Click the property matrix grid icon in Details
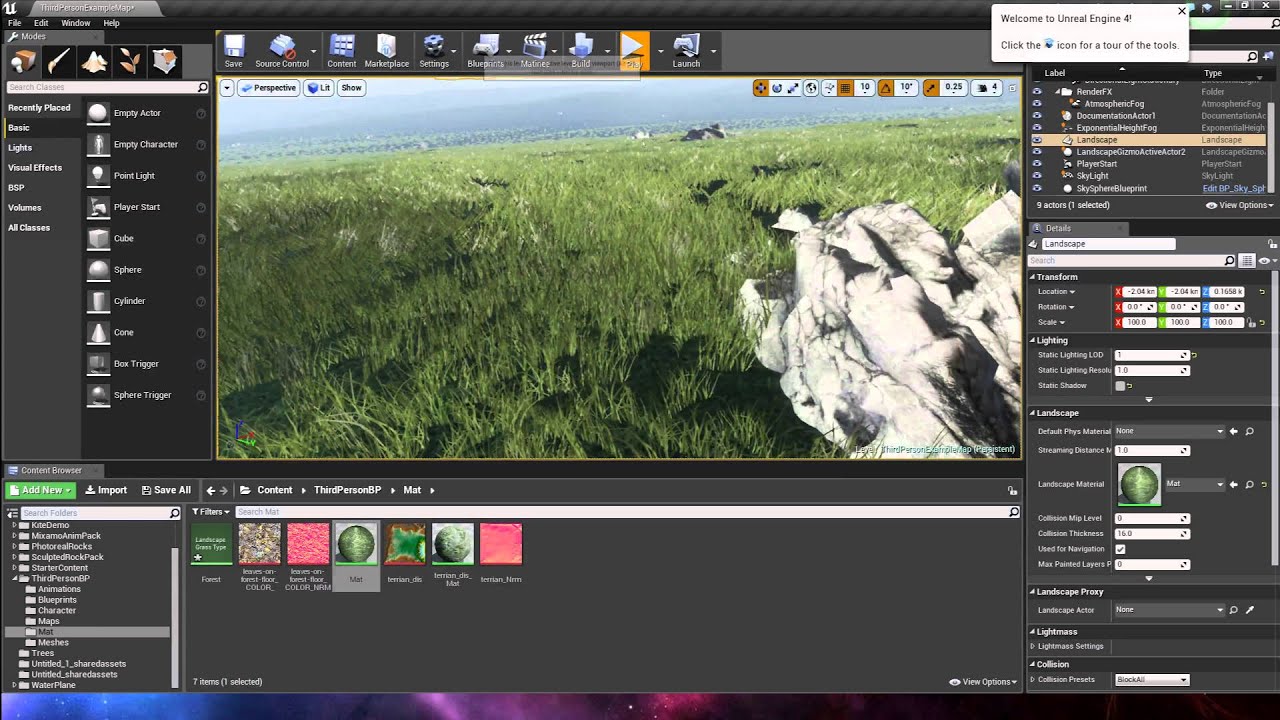 point(1247,261)
